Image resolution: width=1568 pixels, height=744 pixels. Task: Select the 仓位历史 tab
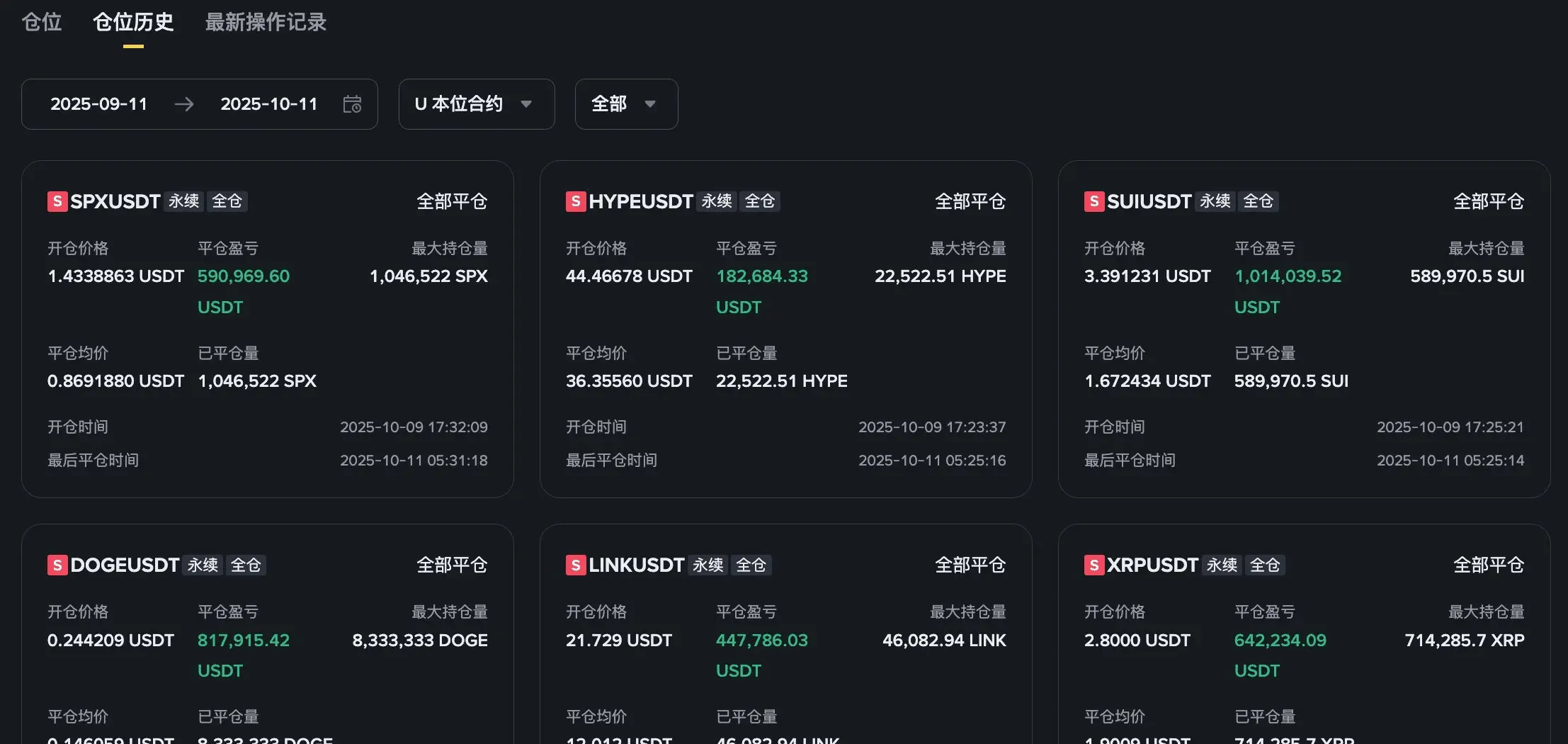click(x=133, y=23)
